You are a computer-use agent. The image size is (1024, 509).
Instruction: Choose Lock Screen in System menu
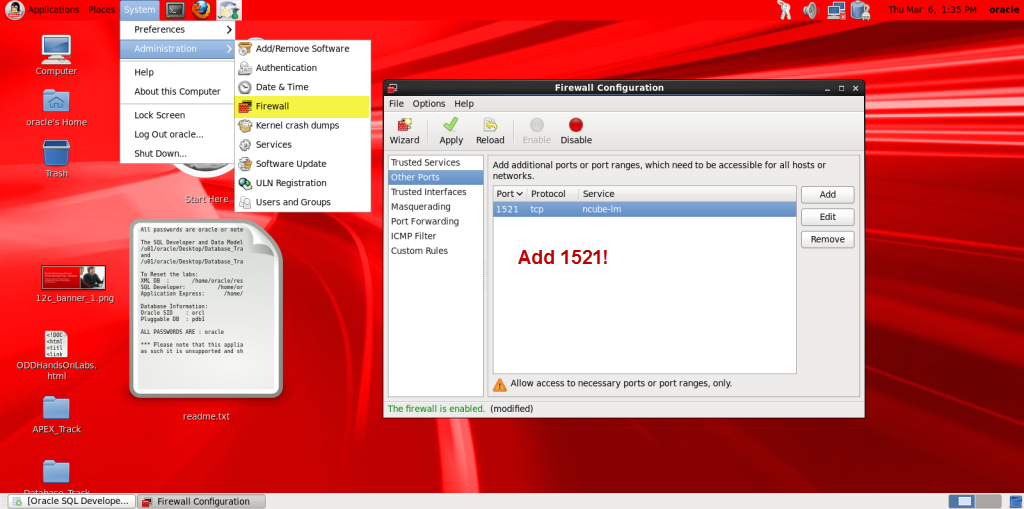[177, 115]
